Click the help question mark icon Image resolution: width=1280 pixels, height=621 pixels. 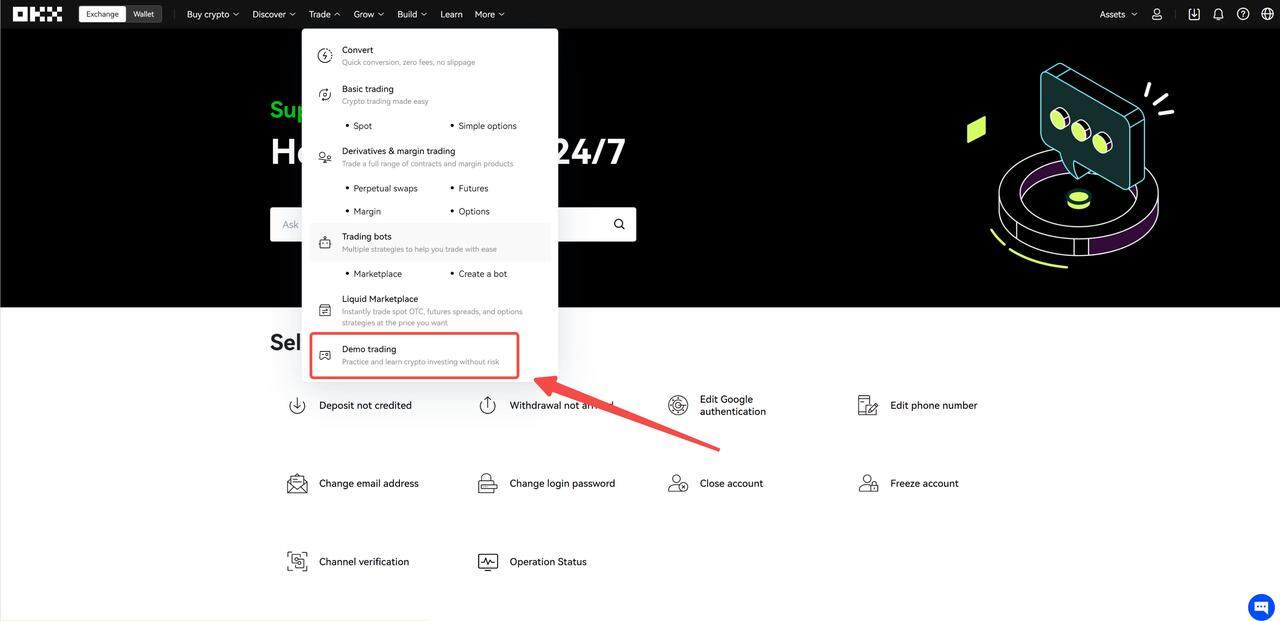coord(1243,14)
